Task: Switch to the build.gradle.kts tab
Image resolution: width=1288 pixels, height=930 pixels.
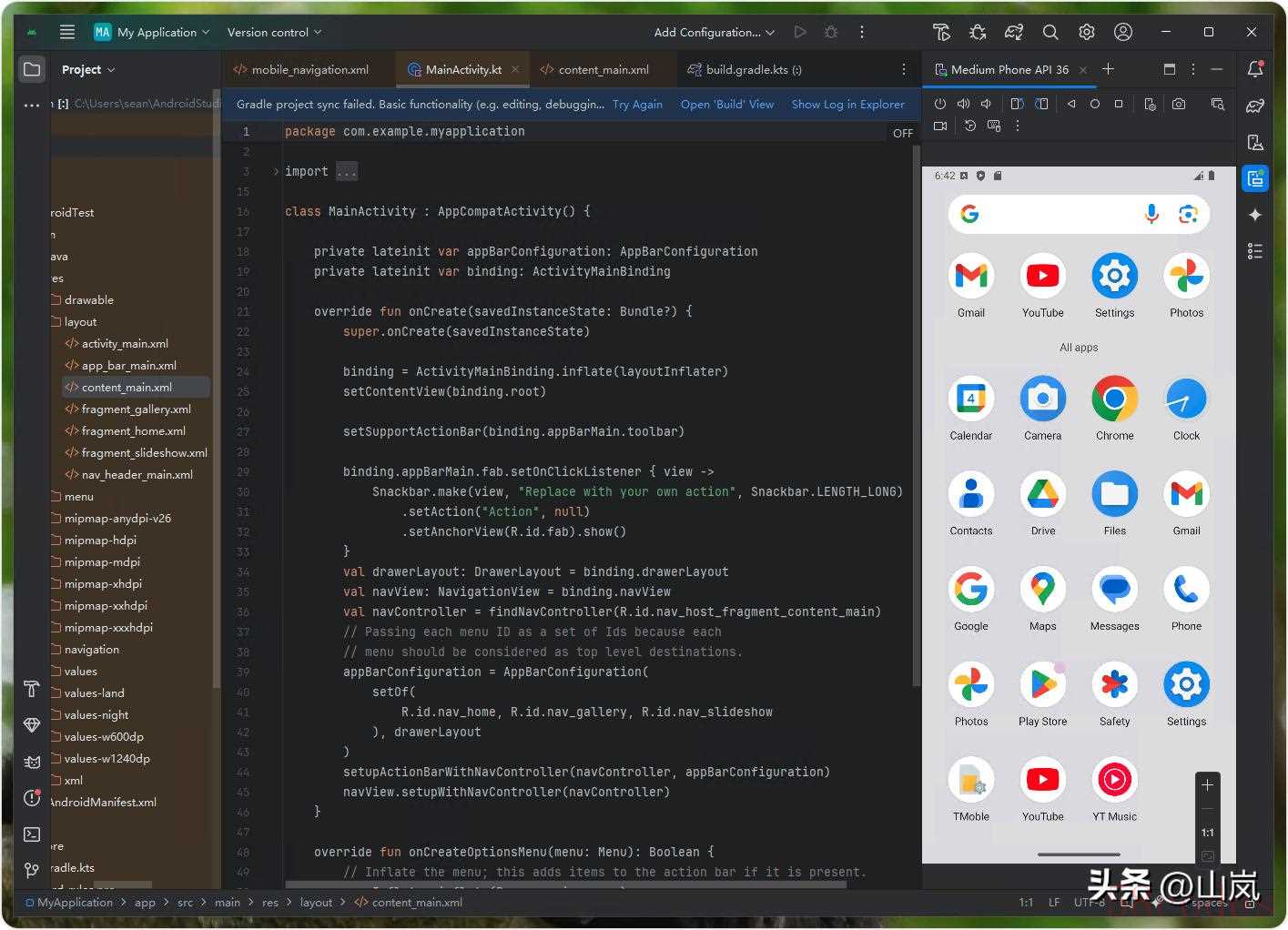Action: coord(753,69)
